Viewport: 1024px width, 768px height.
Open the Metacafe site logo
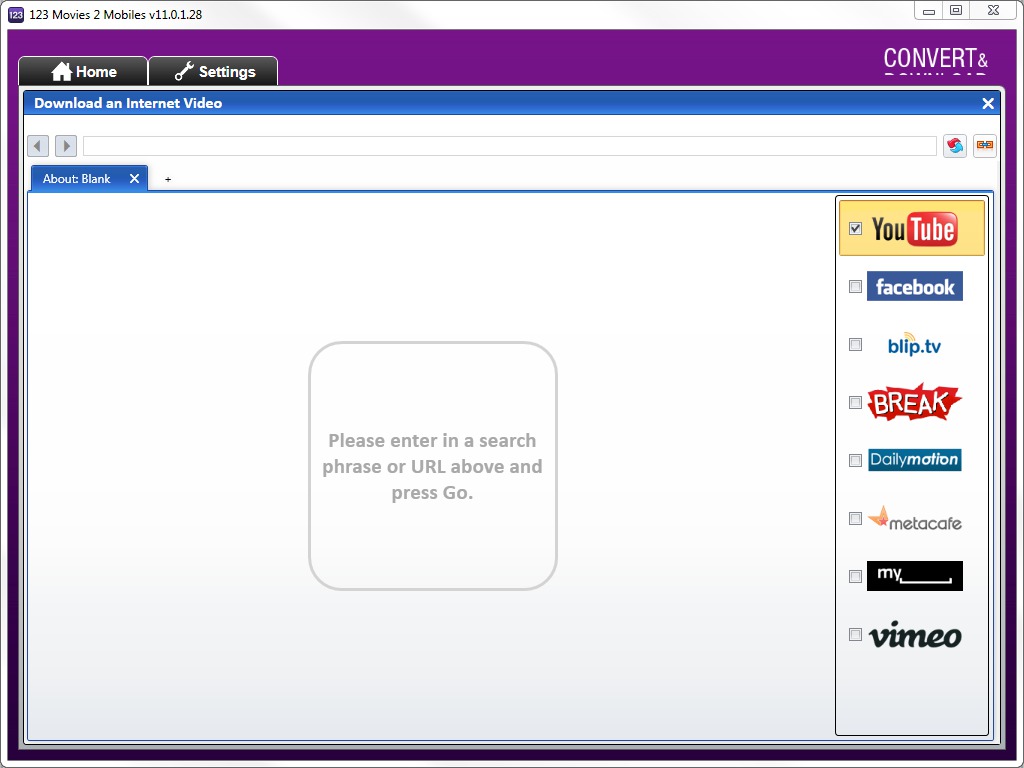(914, 518)
